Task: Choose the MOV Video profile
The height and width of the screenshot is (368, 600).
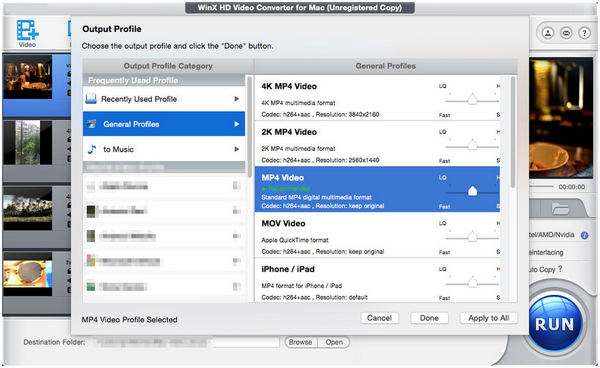Action: [x=377, y=235]
